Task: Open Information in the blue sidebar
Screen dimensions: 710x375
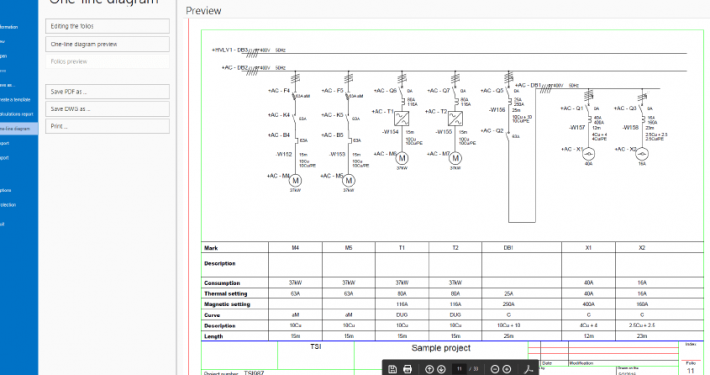Action: 9,27
